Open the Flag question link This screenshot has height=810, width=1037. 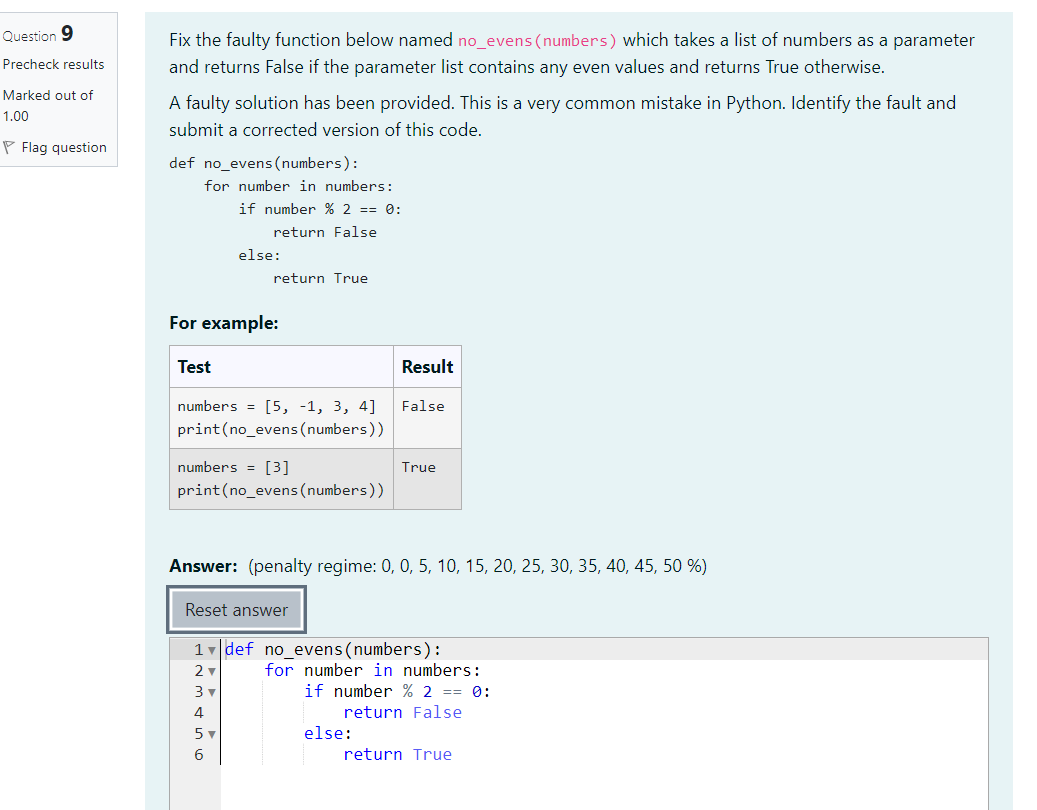click(63, 147)
